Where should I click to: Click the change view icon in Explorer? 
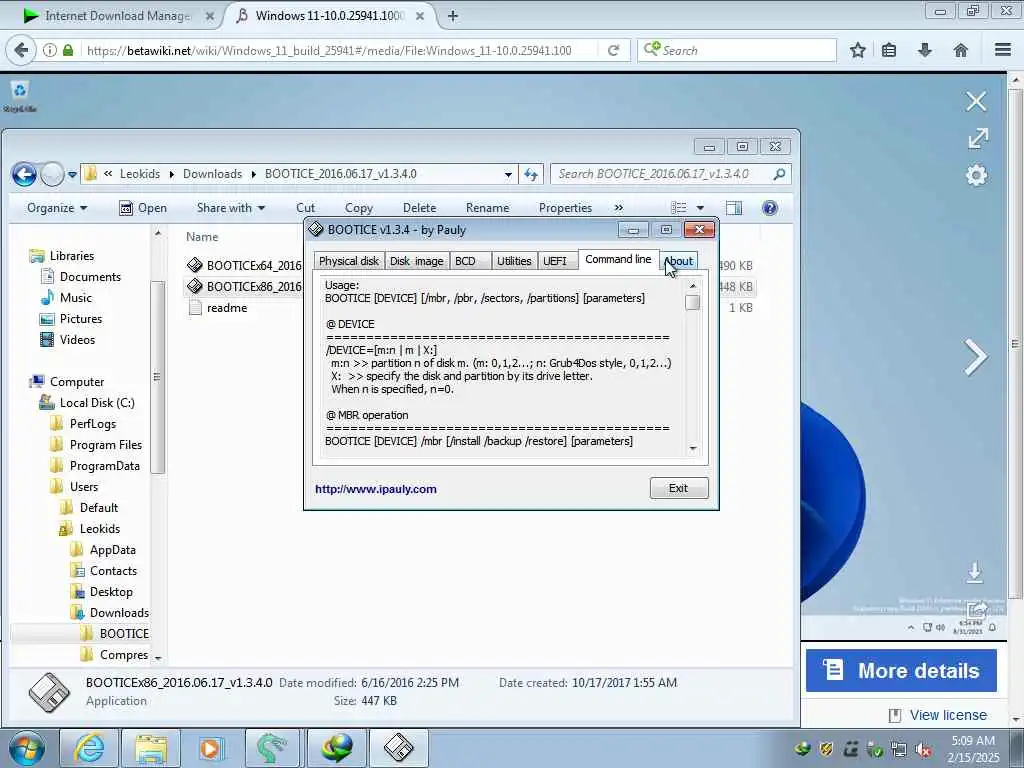679,208
